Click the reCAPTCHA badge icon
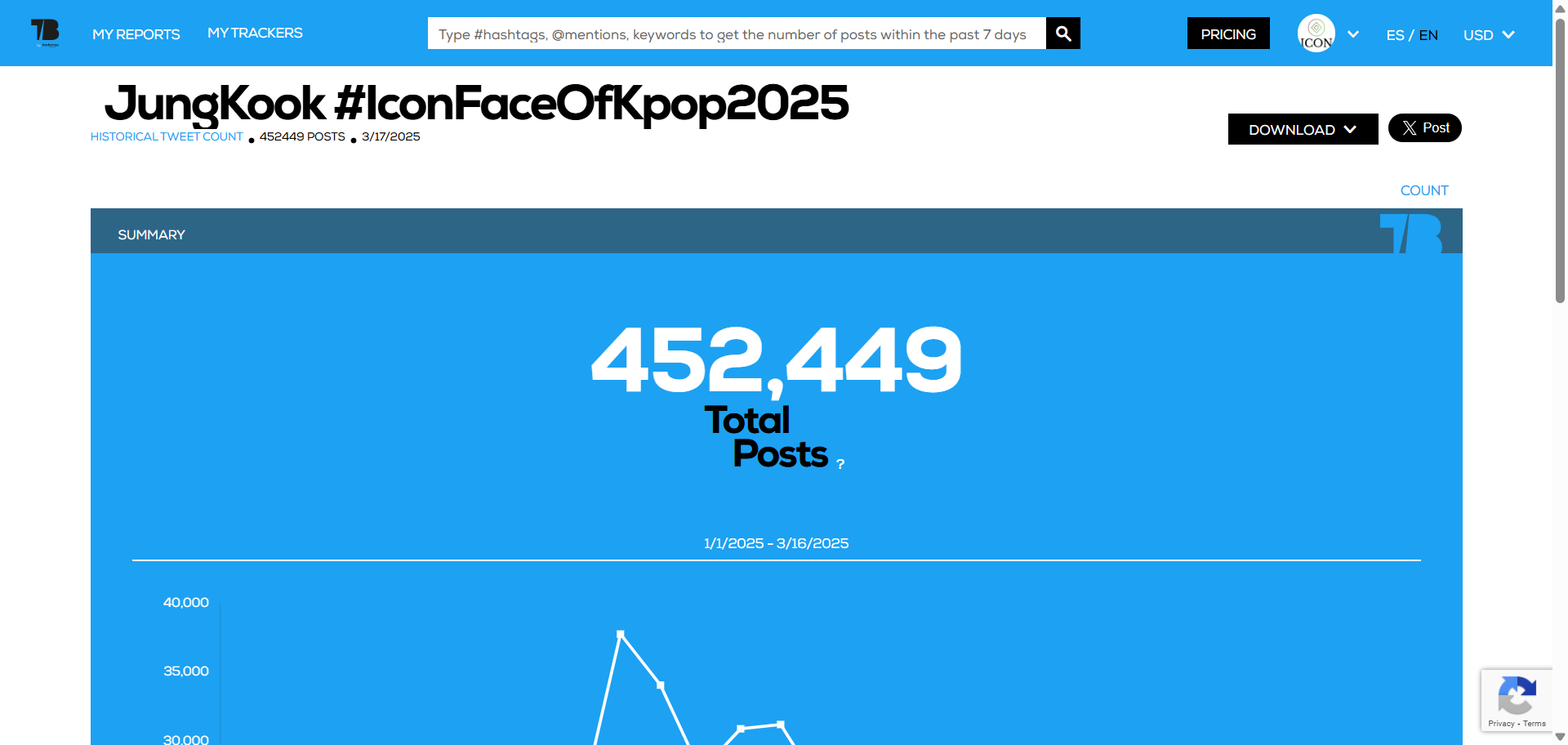The image size is (1568, 745). pos(1517,695)
